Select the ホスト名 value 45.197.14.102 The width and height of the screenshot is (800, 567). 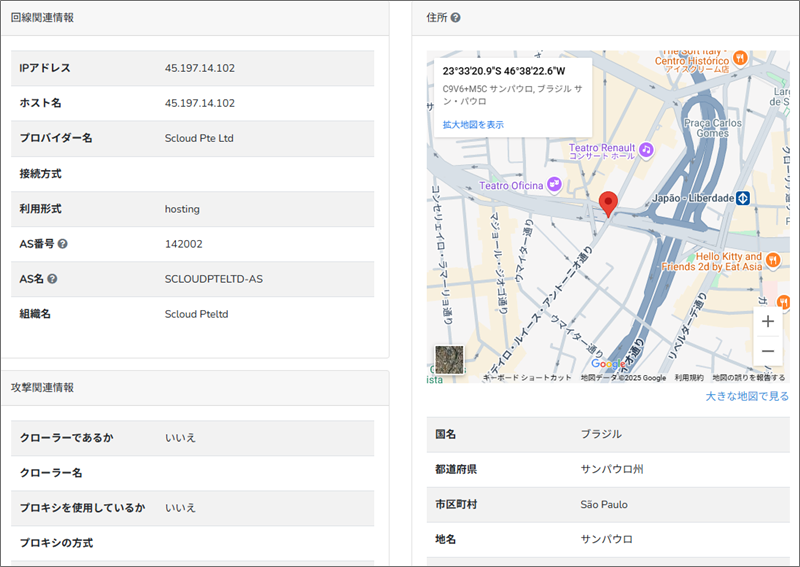(x=199, y=103)
